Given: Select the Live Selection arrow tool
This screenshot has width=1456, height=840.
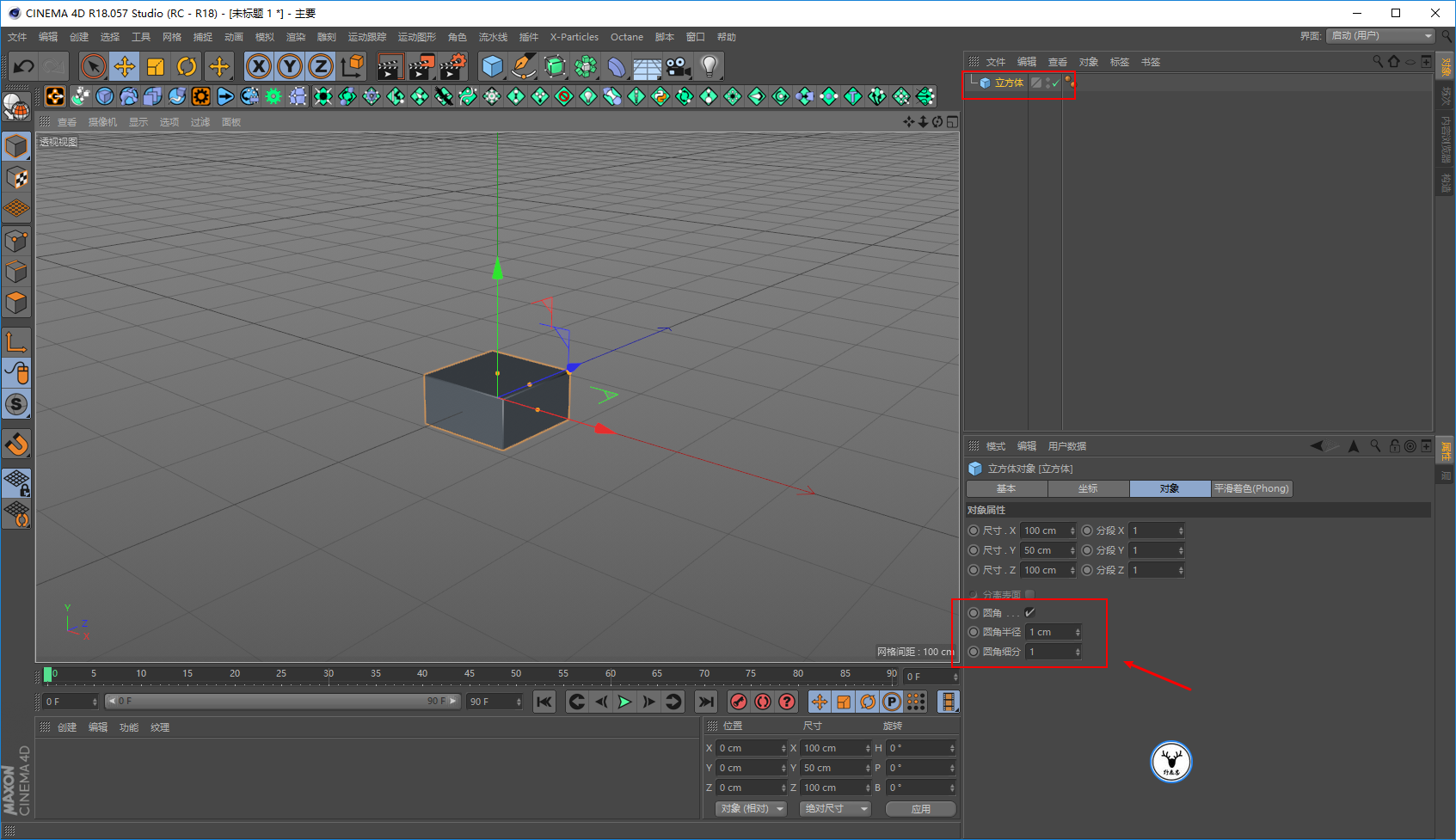Looking at the screenshot, I should click(x=93, y=66).
